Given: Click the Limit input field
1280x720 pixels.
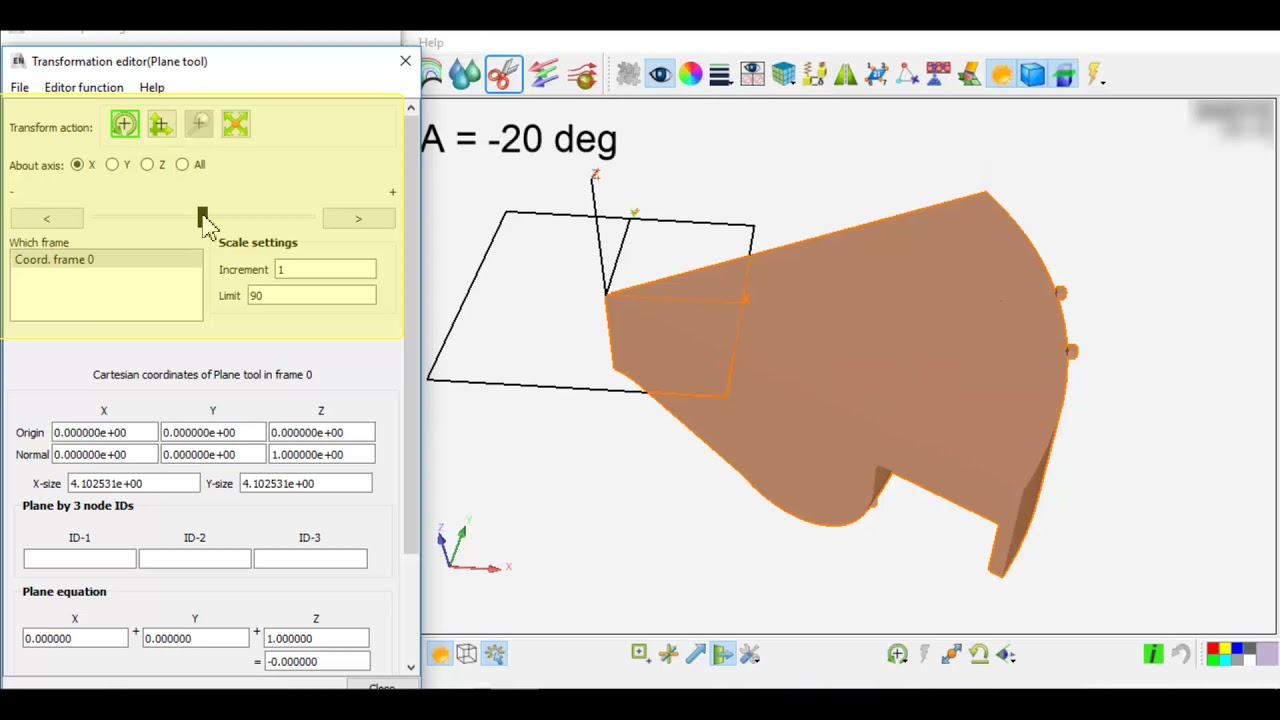Looking at the screenshot, I should [312, 296].
